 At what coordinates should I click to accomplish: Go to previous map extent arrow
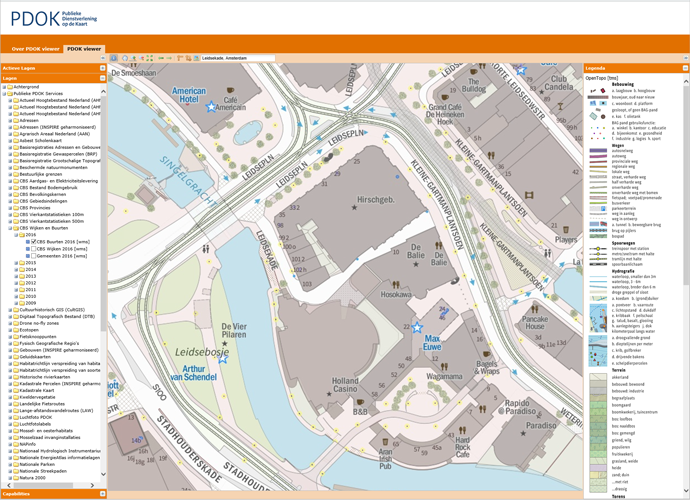[161, 58]
